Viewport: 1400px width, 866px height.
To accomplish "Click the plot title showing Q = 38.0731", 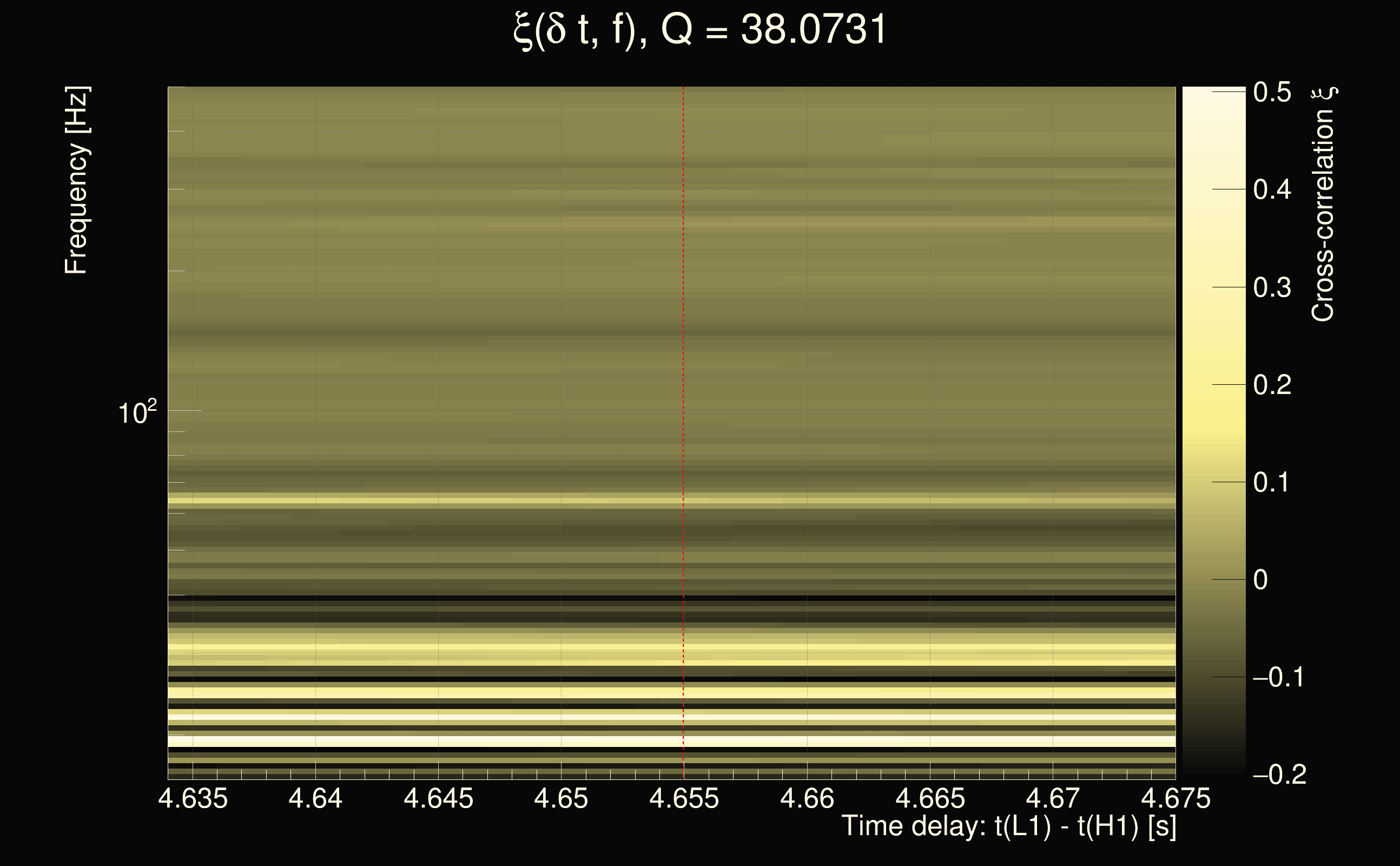I will pos(699,30).
